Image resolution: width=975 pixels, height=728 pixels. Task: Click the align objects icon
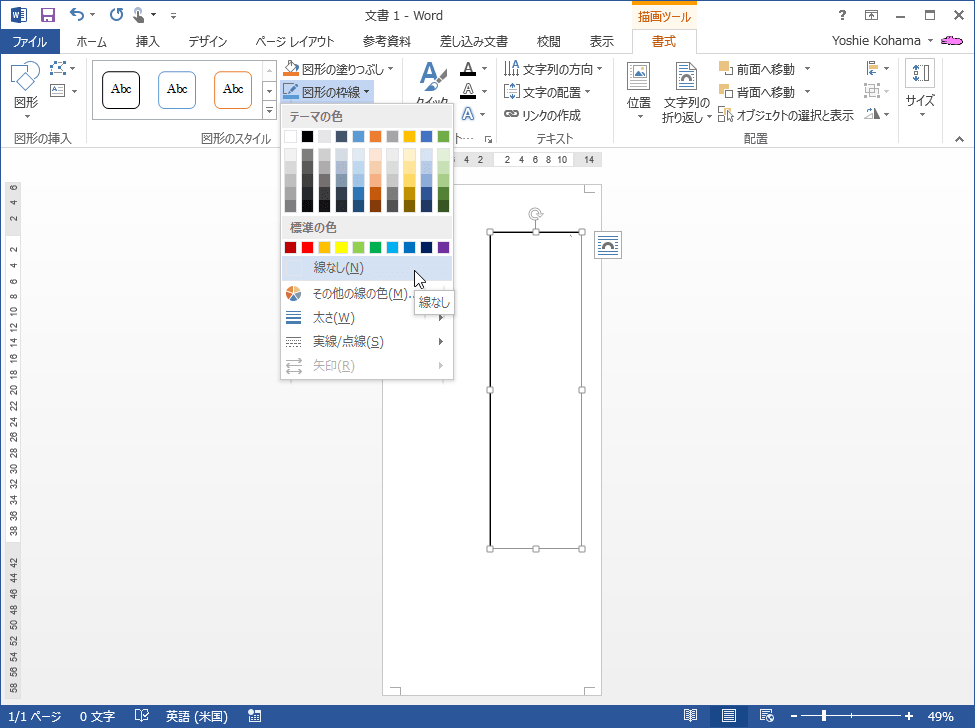point(872,68)
